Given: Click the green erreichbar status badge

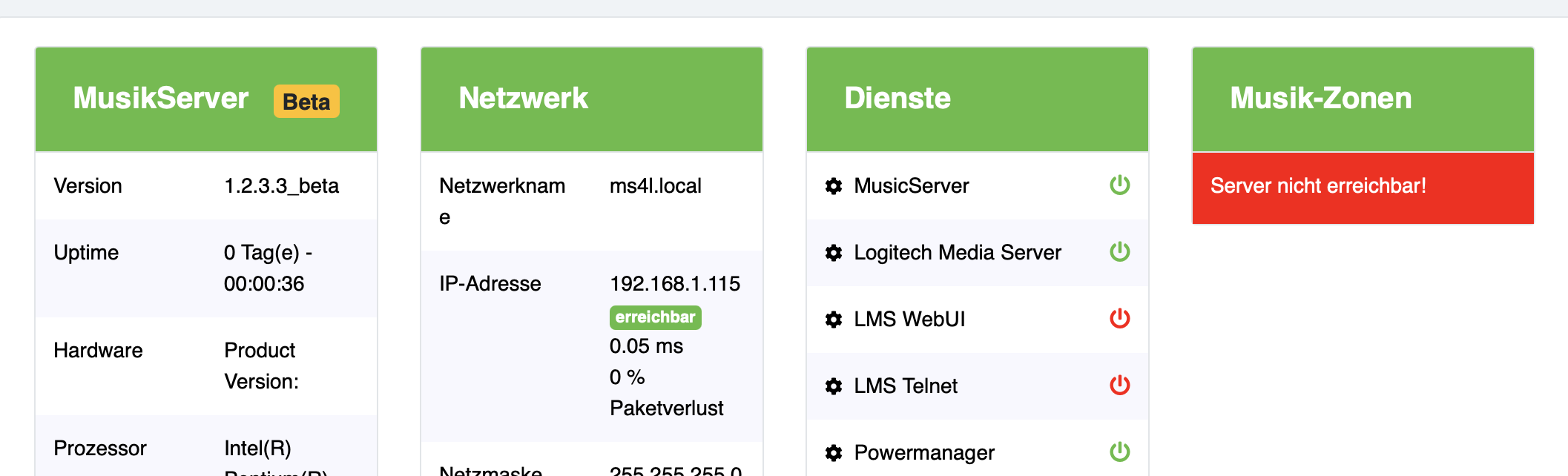Looking at the screenshot, I should 655,317.
